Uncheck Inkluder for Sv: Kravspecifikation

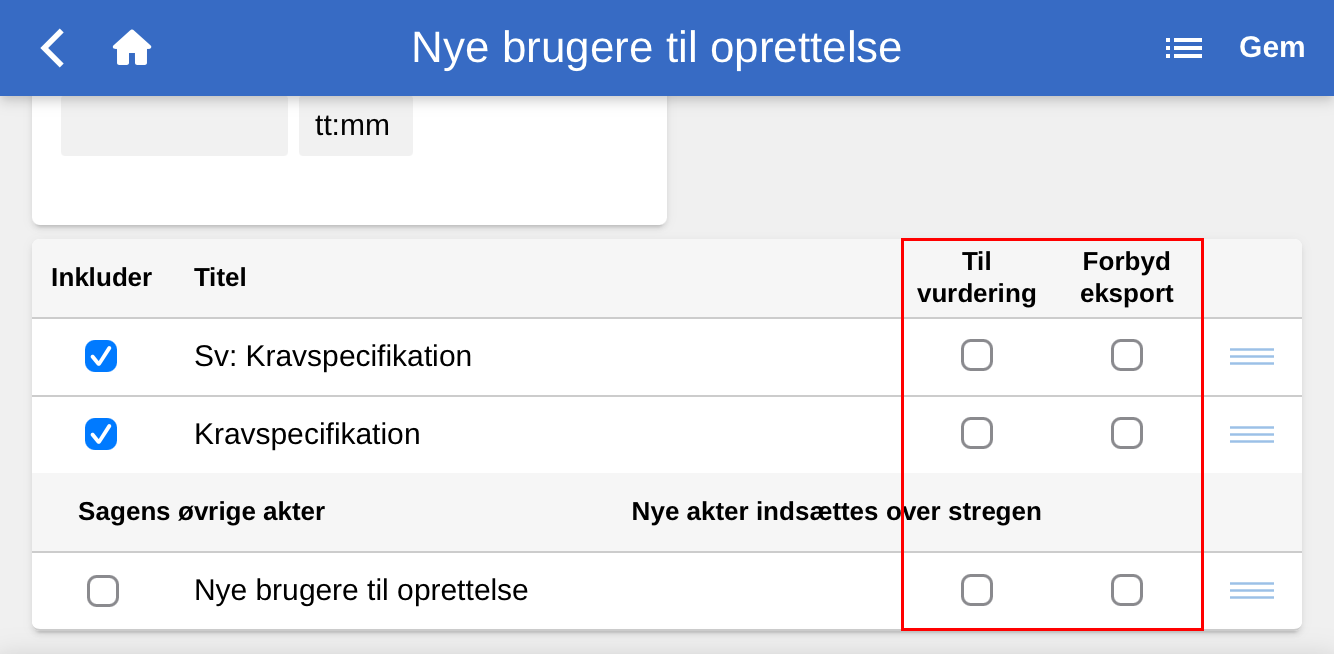click(101, 356)
